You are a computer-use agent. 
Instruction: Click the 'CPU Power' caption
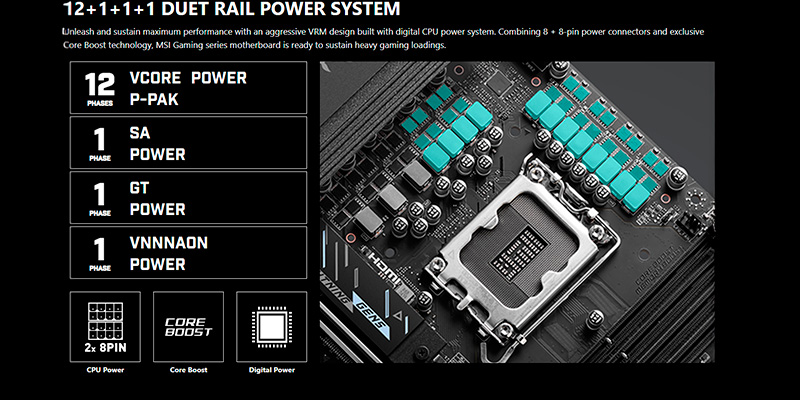[x=105, y=370]
